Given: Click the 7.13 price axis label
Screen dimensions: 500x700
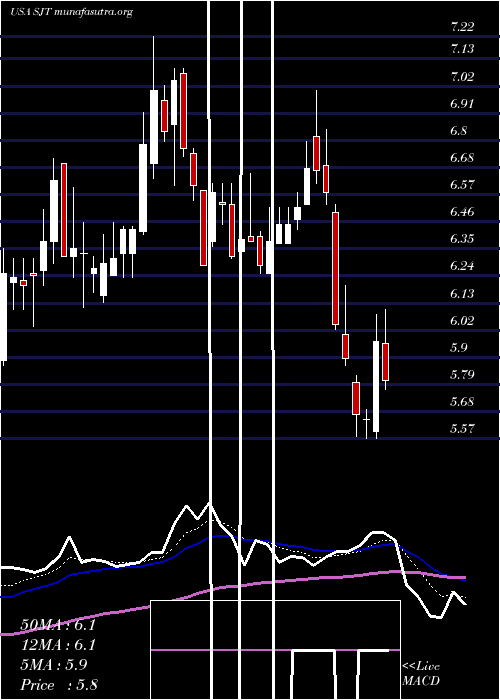Looking at the screenshot, I should (462, 49).
